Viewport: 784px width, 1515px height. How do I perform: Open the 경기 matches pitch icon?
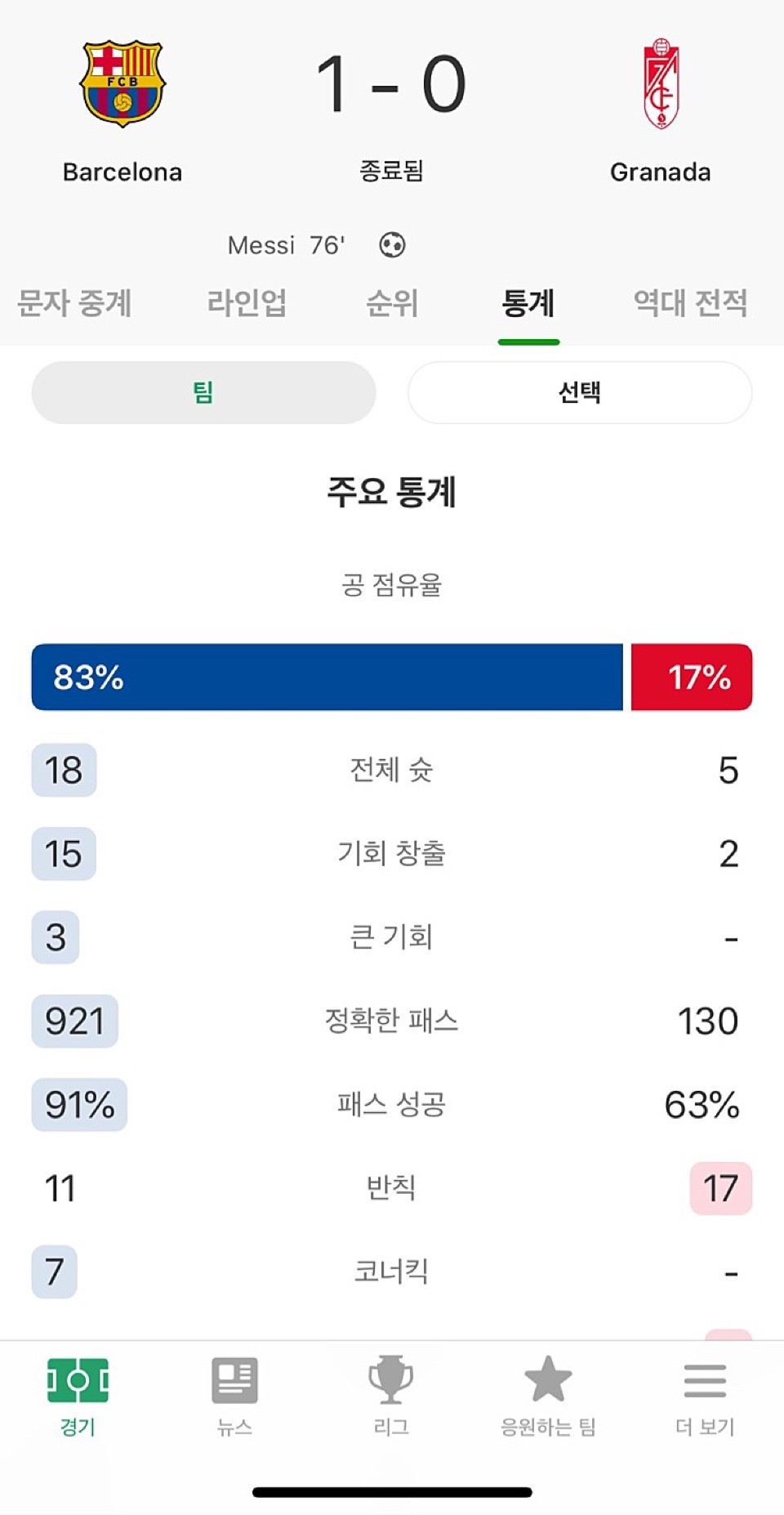pos(78,1381)
